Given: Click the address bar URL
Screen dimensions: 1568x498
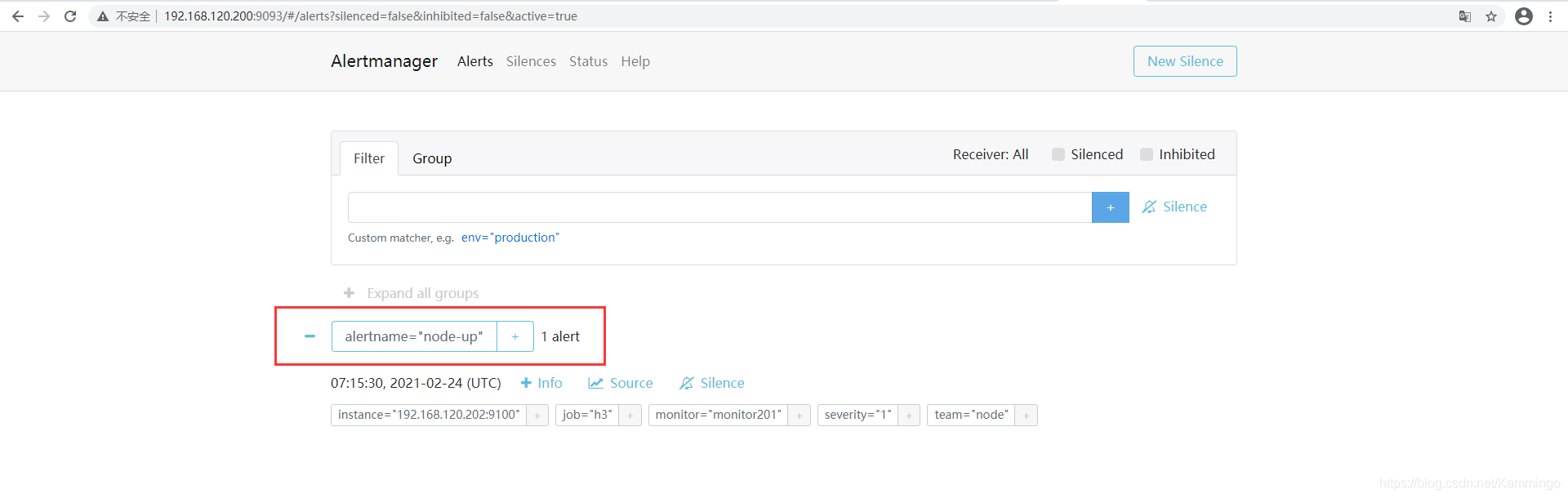Looking at the screenshot, I should [371, 16].
